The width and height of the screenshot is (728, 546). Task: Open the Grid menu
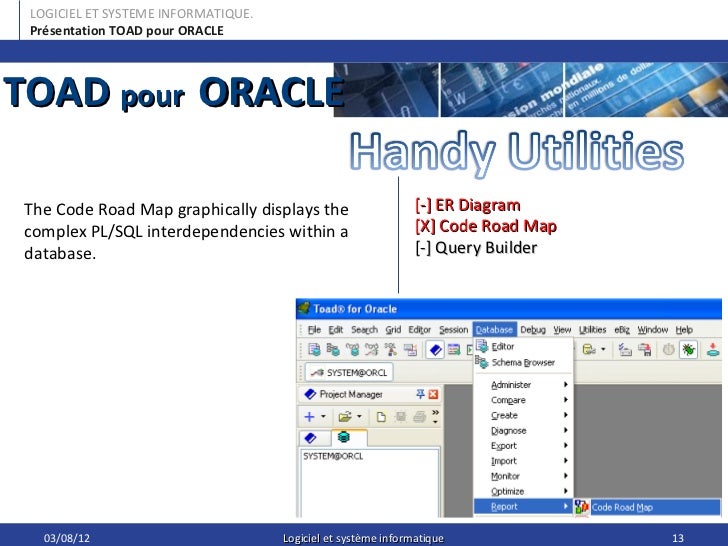click(x=393, y=330)
